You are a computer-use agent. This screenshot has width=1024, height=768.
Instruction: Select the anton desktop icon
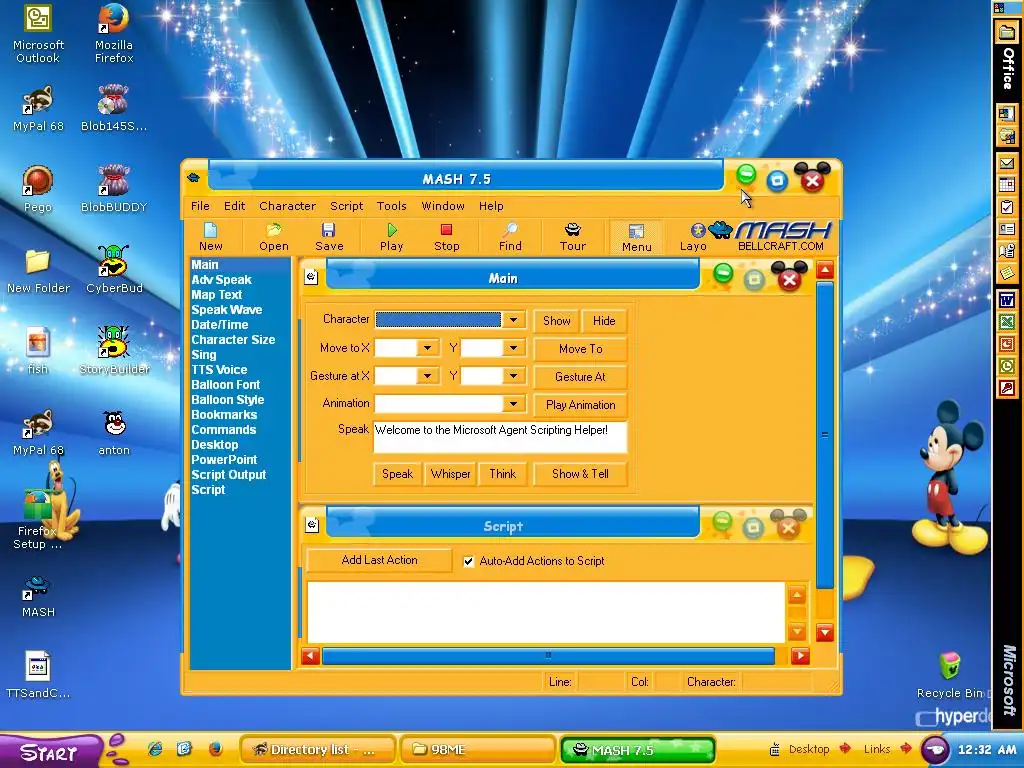coord(114,432)
